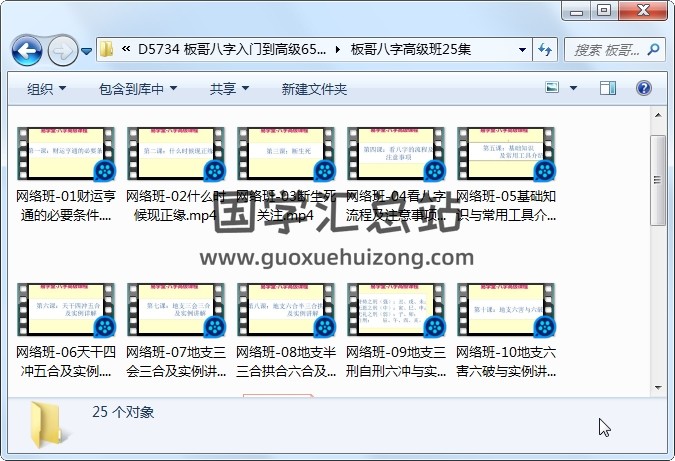Select video thumbnail 网络班-05基础知识
Viewport: 675px width, 461px height.
(506, 154)
